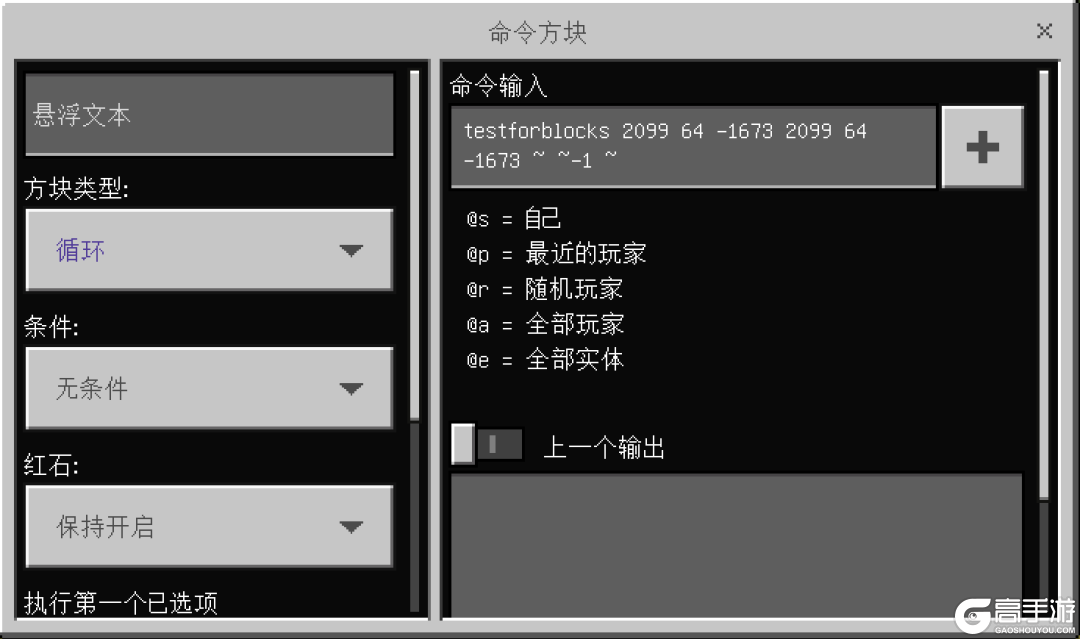
Task: Click the plus button beside command input
Action: pyautogui.click(x=982, y=147)
